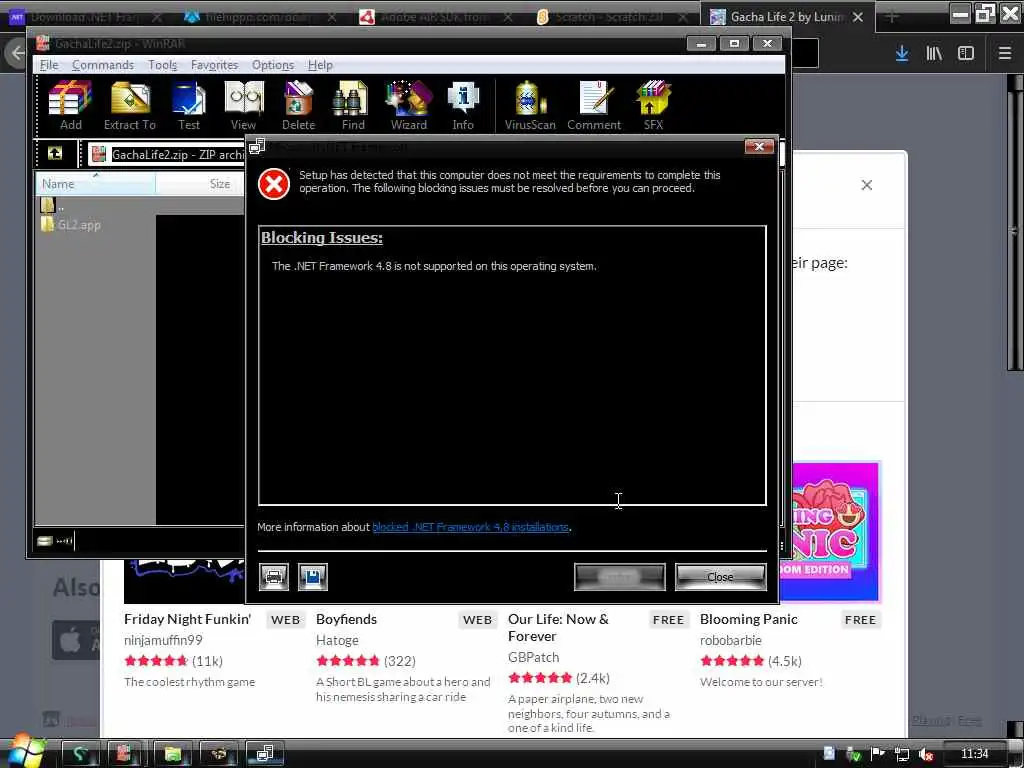Image resolution: width=1024 pixels, height=768 pixels.
Task: Click the Comment icon in WinRAR toolbar
Action: point(594,106)
